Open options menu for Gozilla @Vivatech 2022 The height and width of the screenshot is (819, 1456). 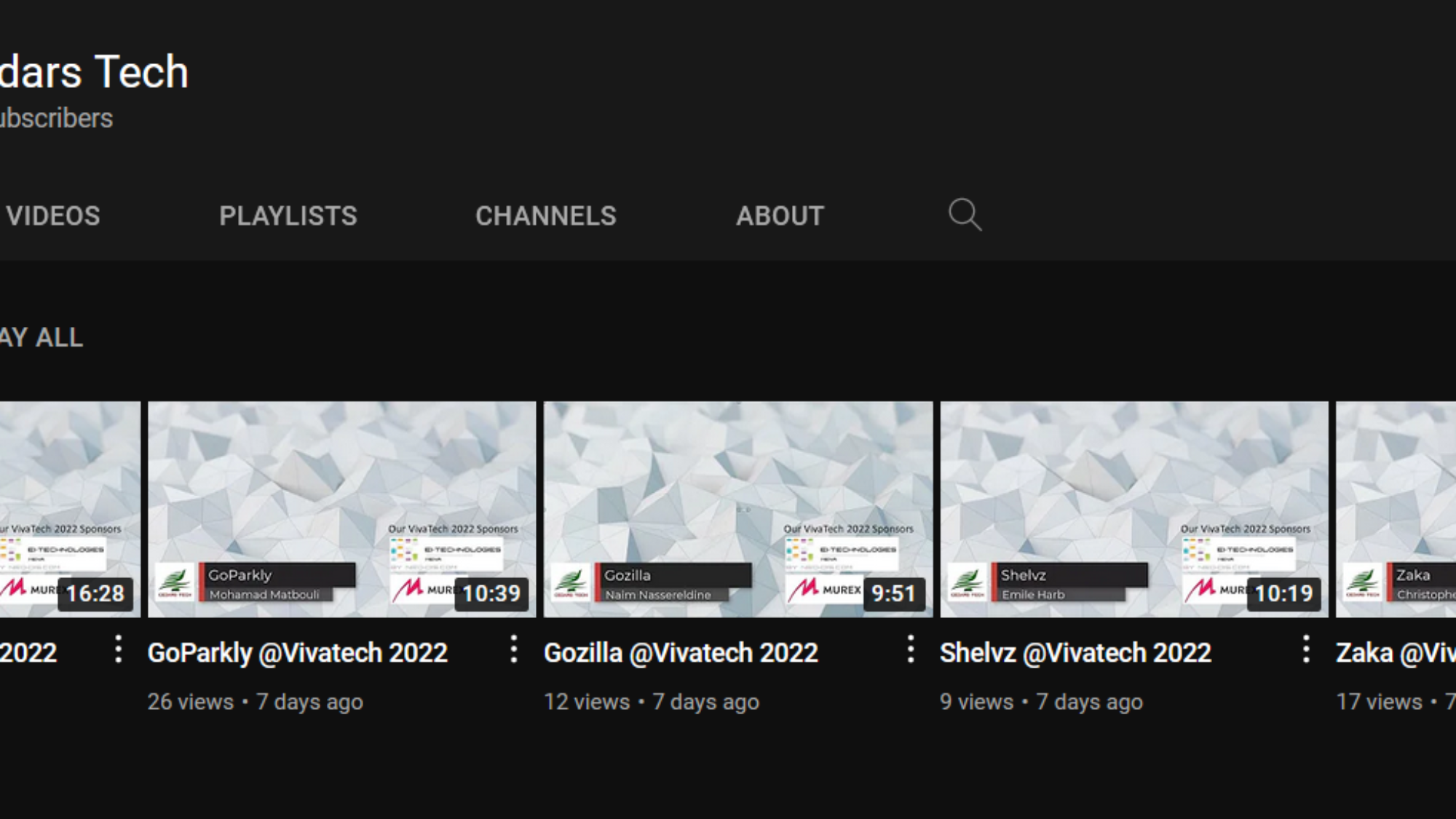click(x=910, y=649)
